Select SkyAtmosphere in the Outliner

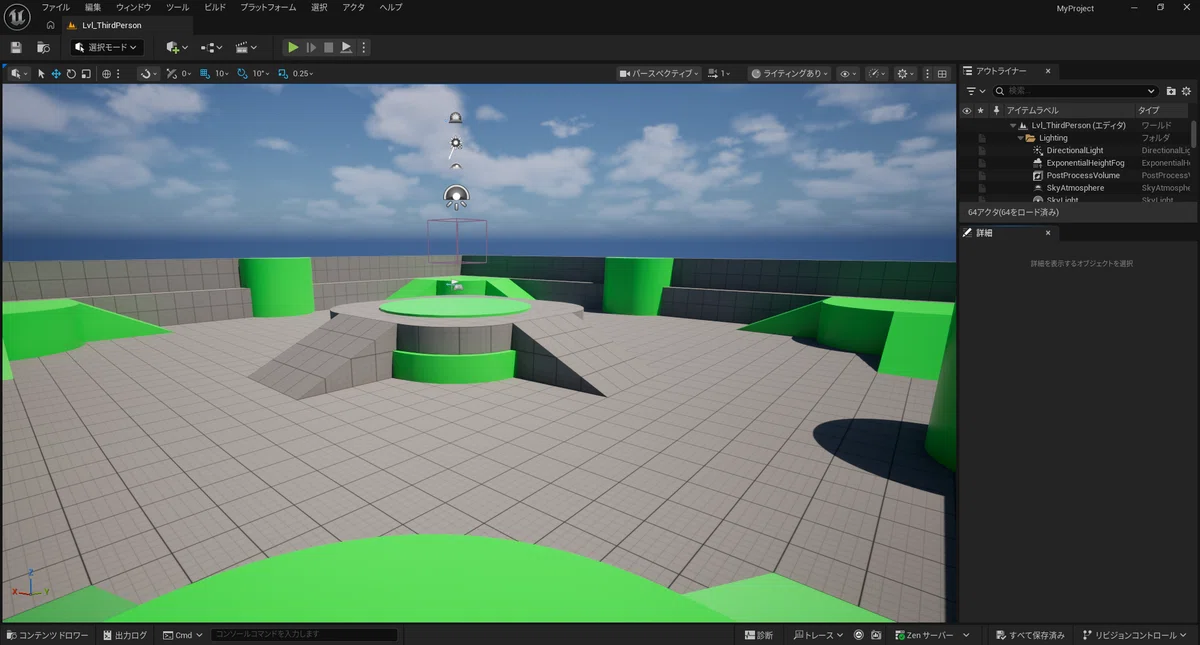(x=1075, y=188)
